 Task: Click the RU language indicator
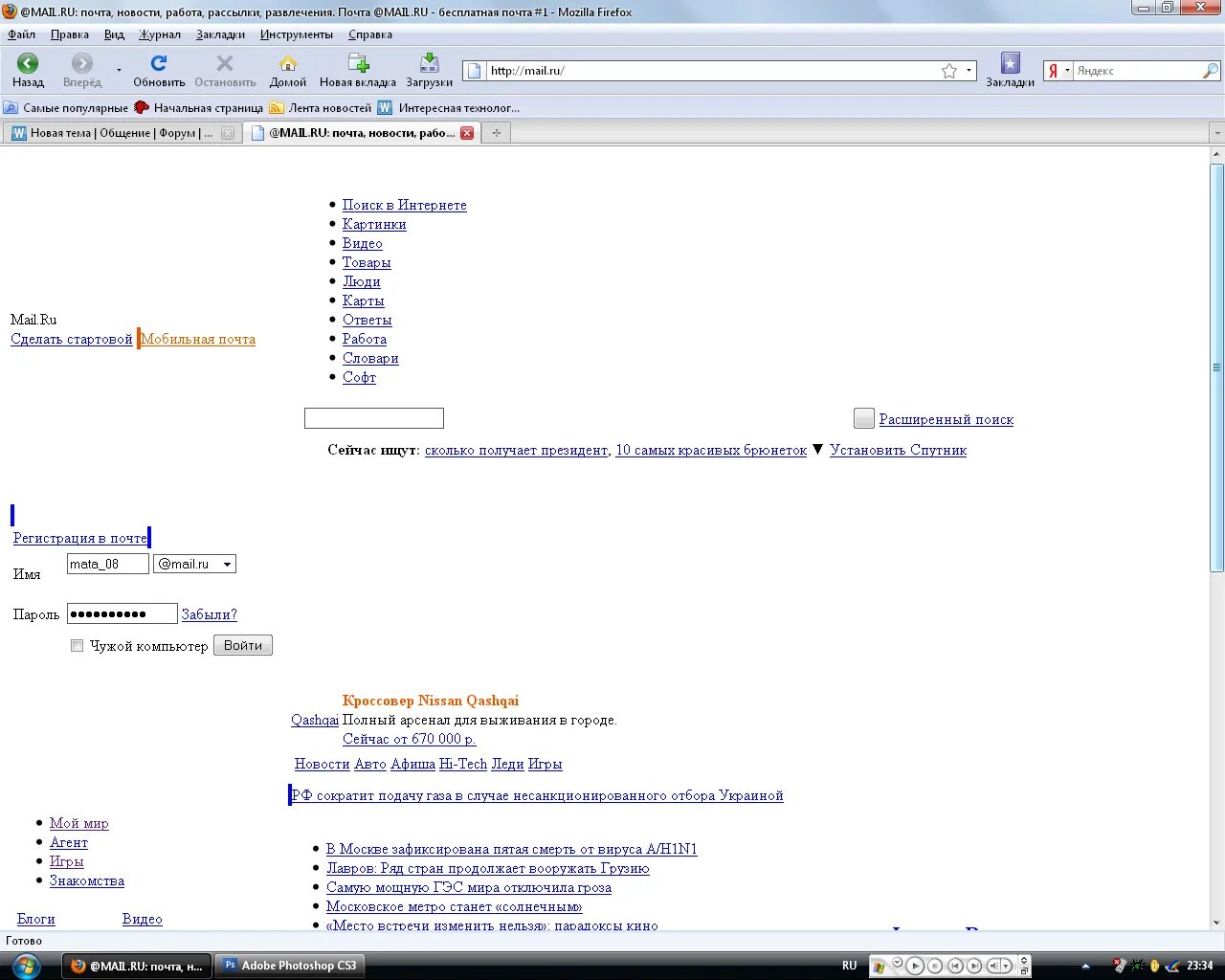pyautogui.click(x=850, y=966)
